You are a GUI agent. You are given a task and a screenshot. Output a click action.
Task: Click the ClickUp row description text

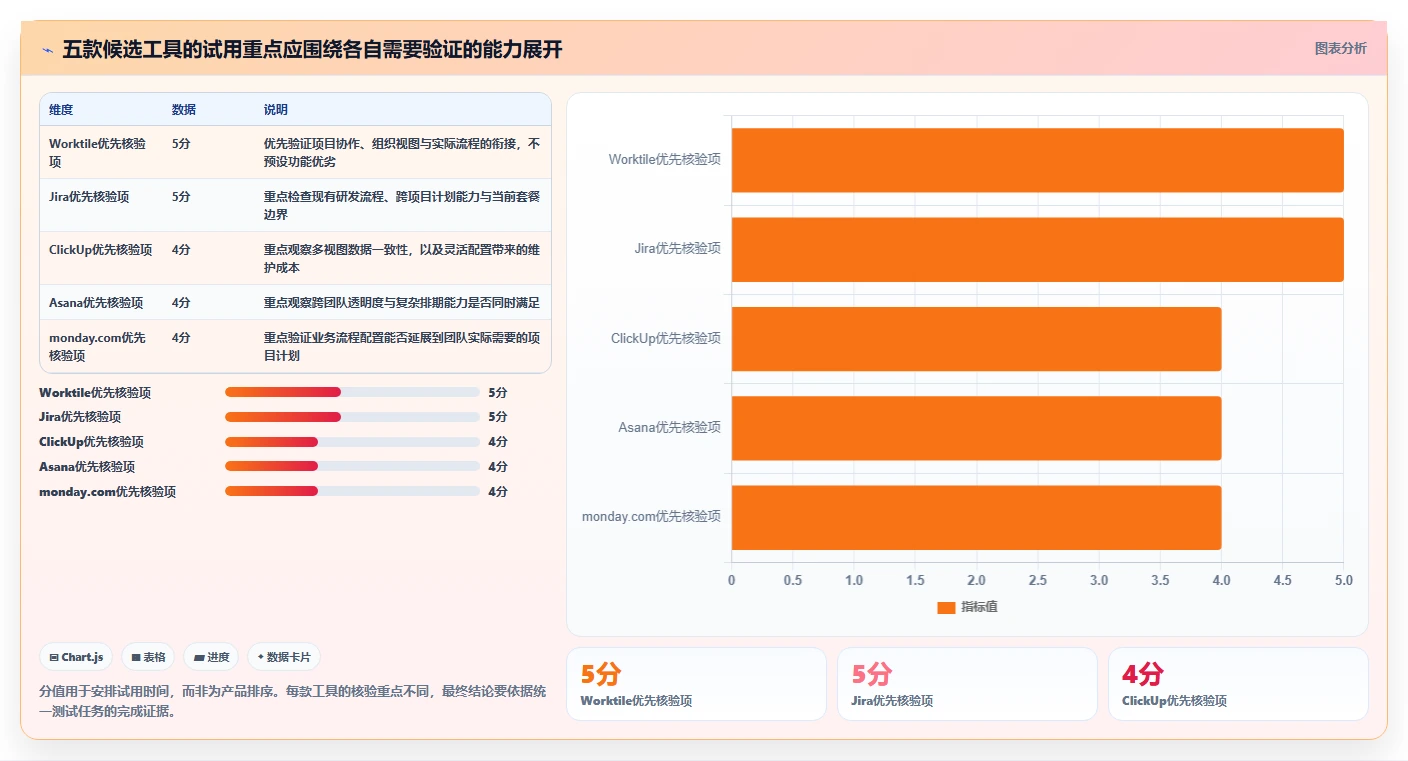coord(402,258)
